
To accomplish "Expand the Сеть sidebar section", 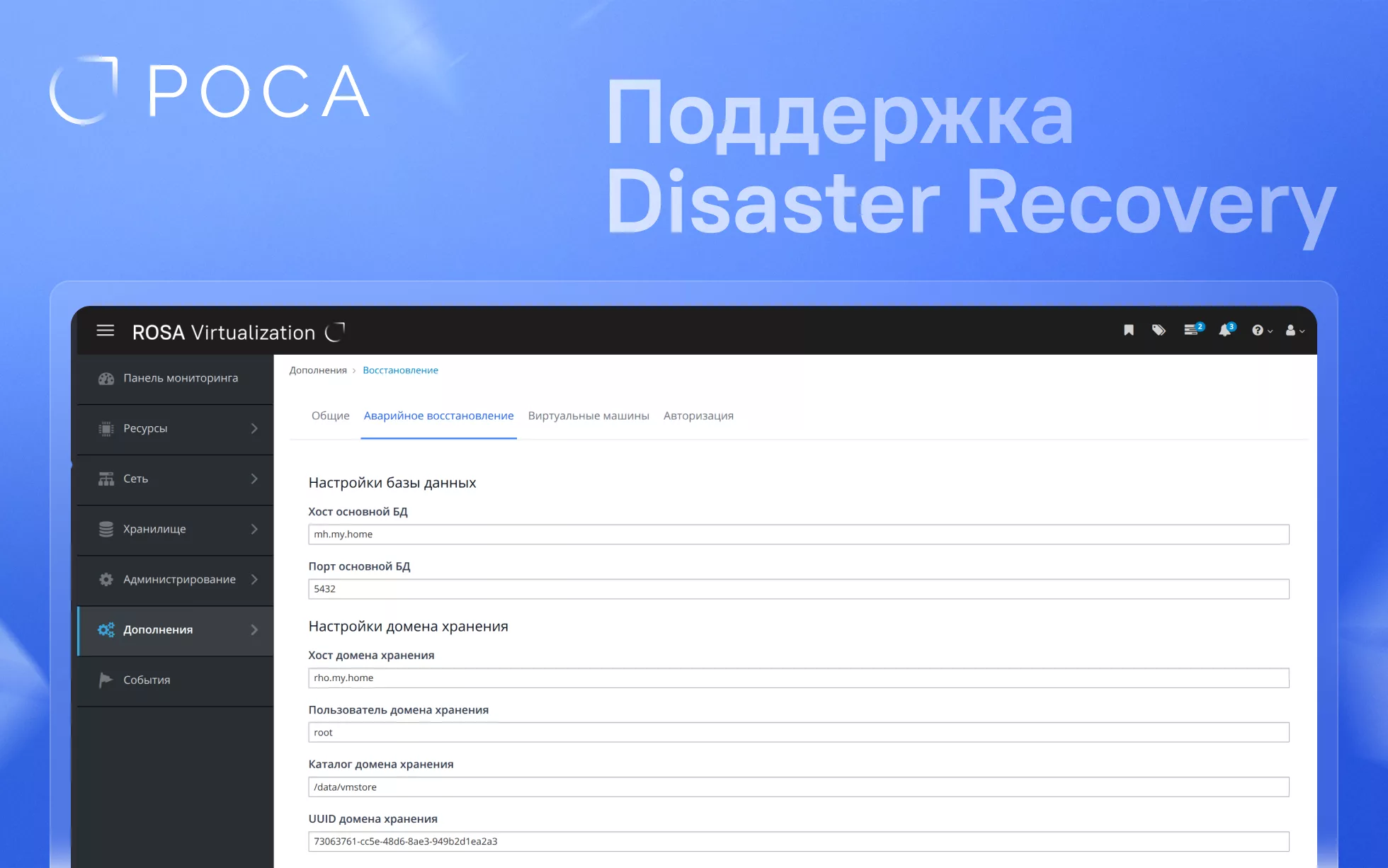I will point(175,479).
